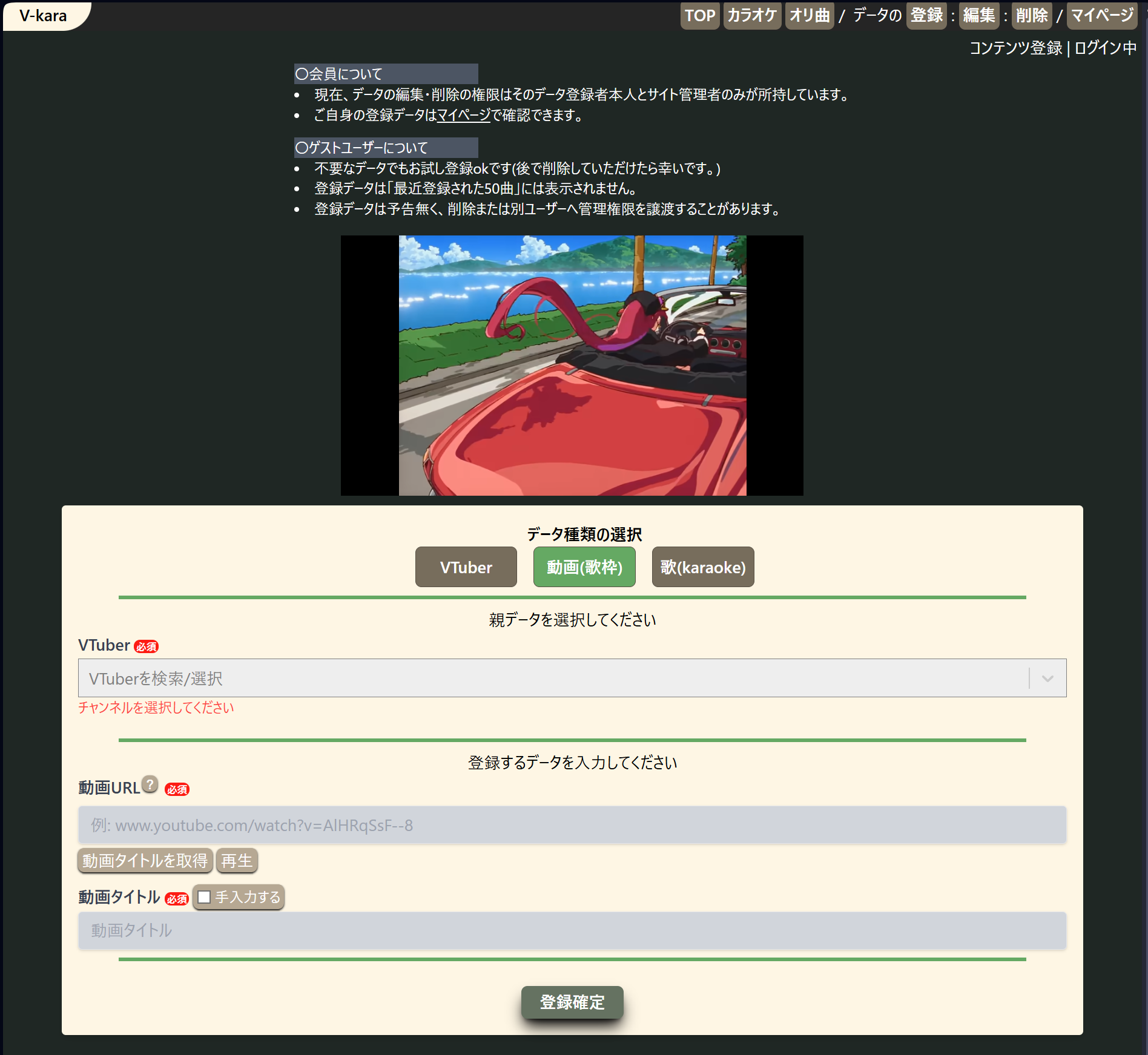The height and width of the screenshot is (1055, 1148).
Task: Choose the 歌(karaoke) data type button
Action: (x=703, y=567)
